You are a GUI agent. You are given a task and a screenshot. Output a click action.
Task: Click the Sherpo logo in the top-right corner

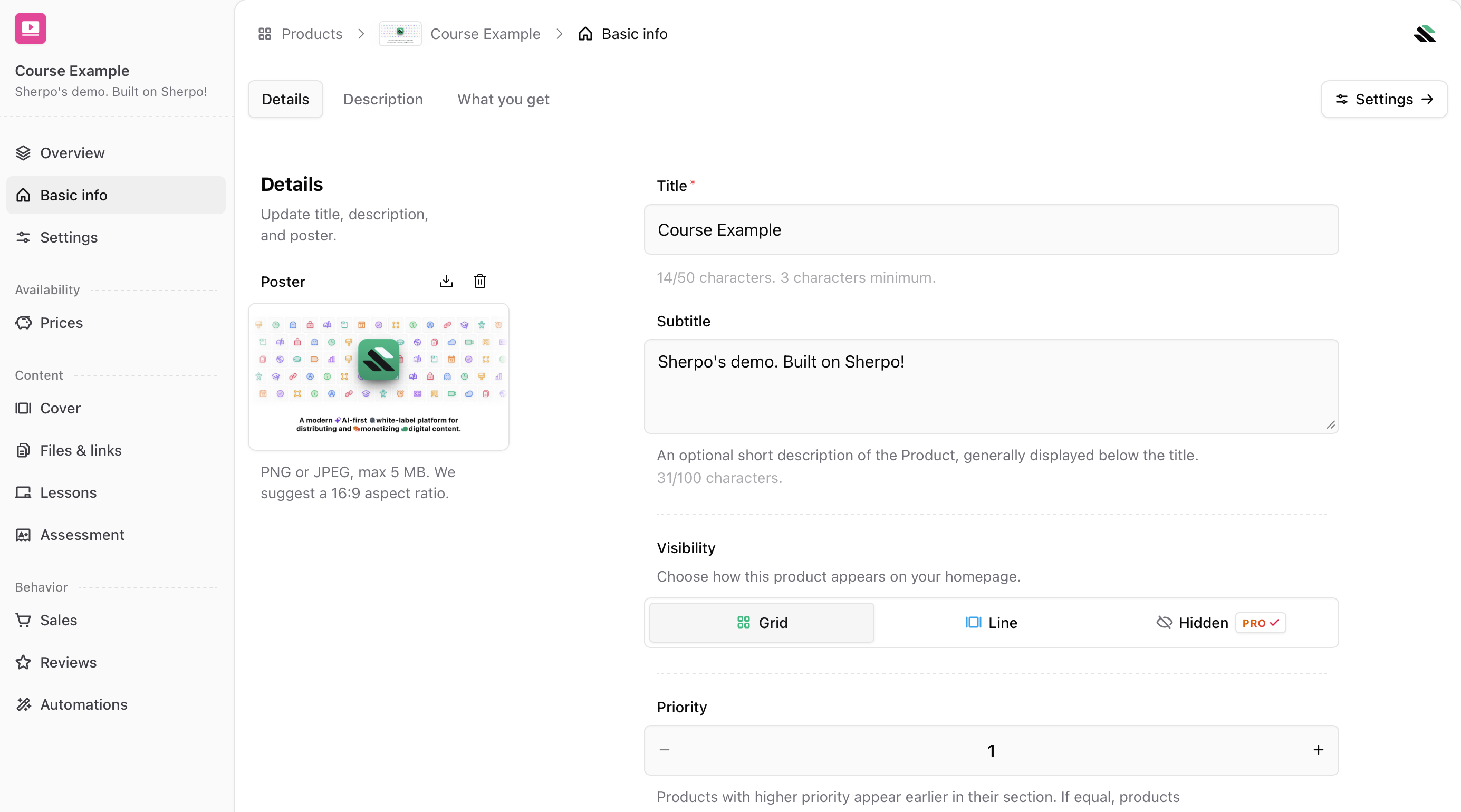(1425, 33)
